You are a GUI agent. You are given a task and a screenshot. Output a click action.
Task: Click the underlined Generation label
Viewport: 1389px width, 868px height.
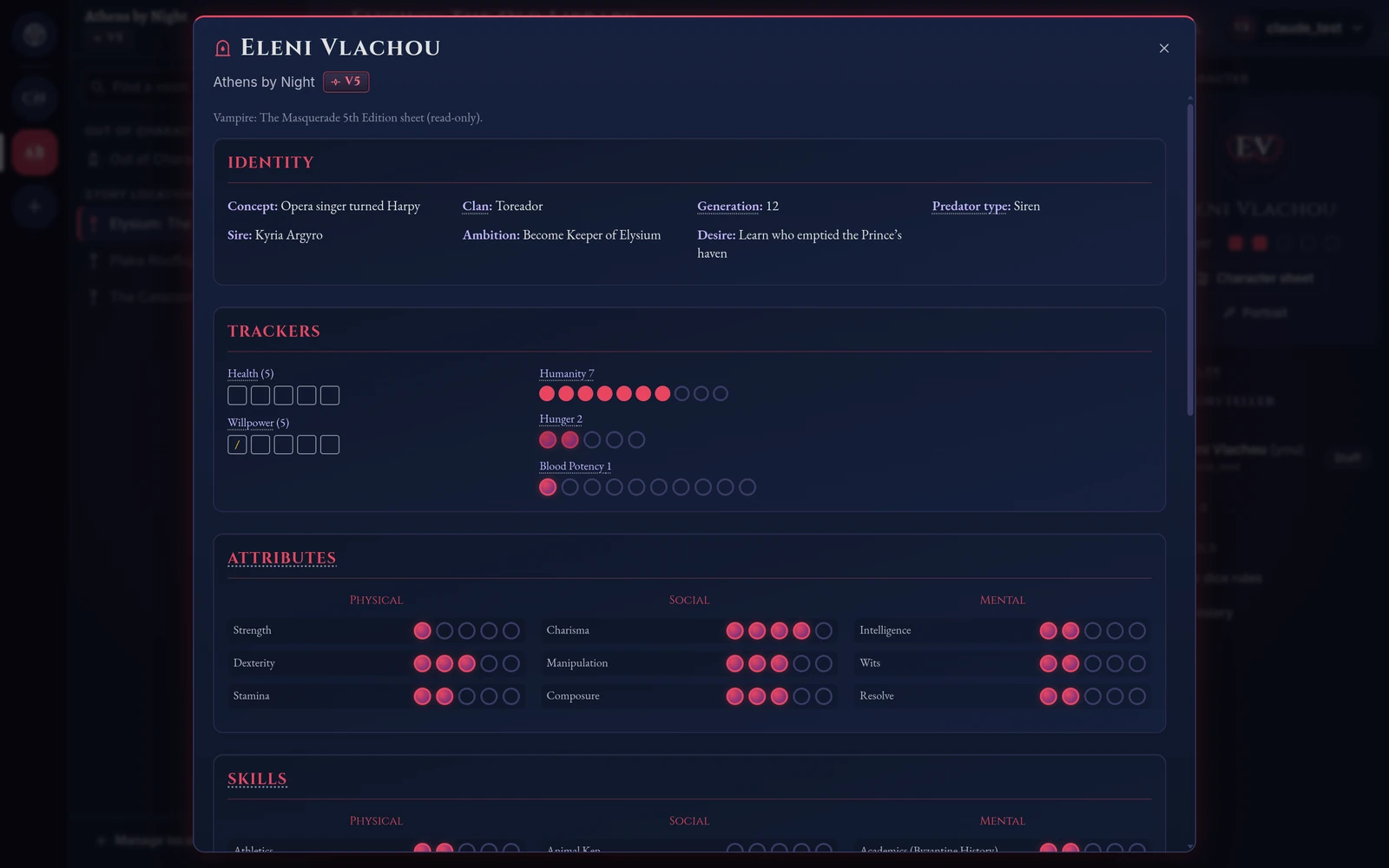[729, 206]
